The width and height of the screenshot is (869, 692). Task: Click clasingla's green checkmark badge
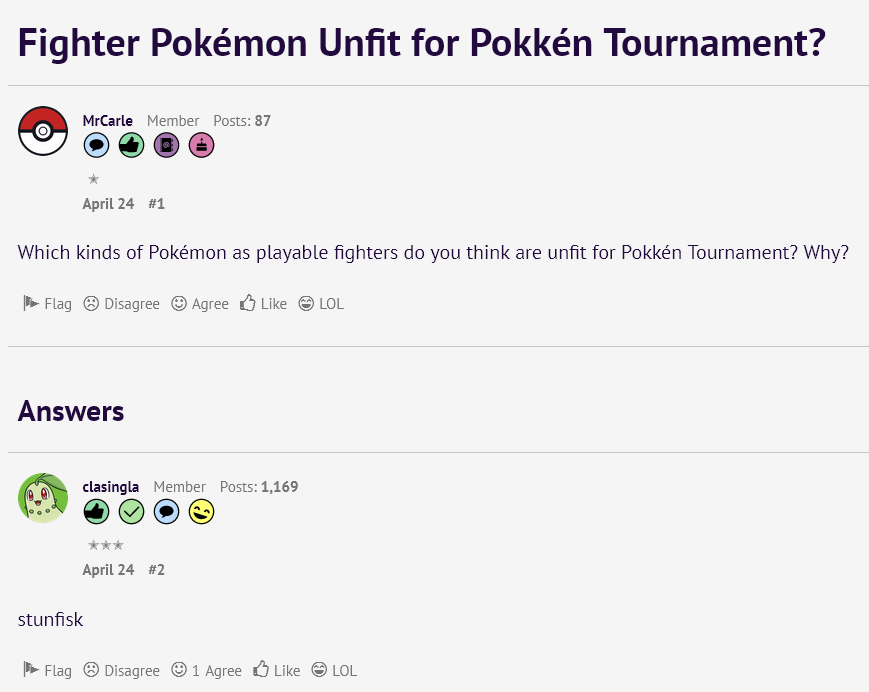tap(131, 511)
